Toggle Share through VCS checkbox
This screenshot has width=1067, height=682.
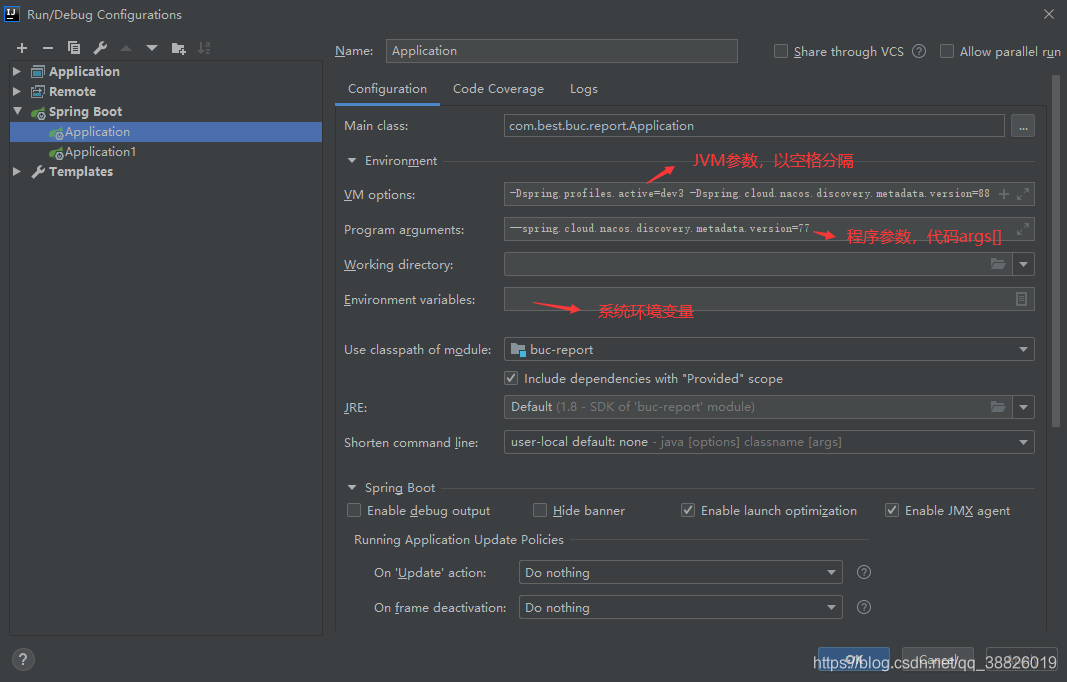point(781,51)
